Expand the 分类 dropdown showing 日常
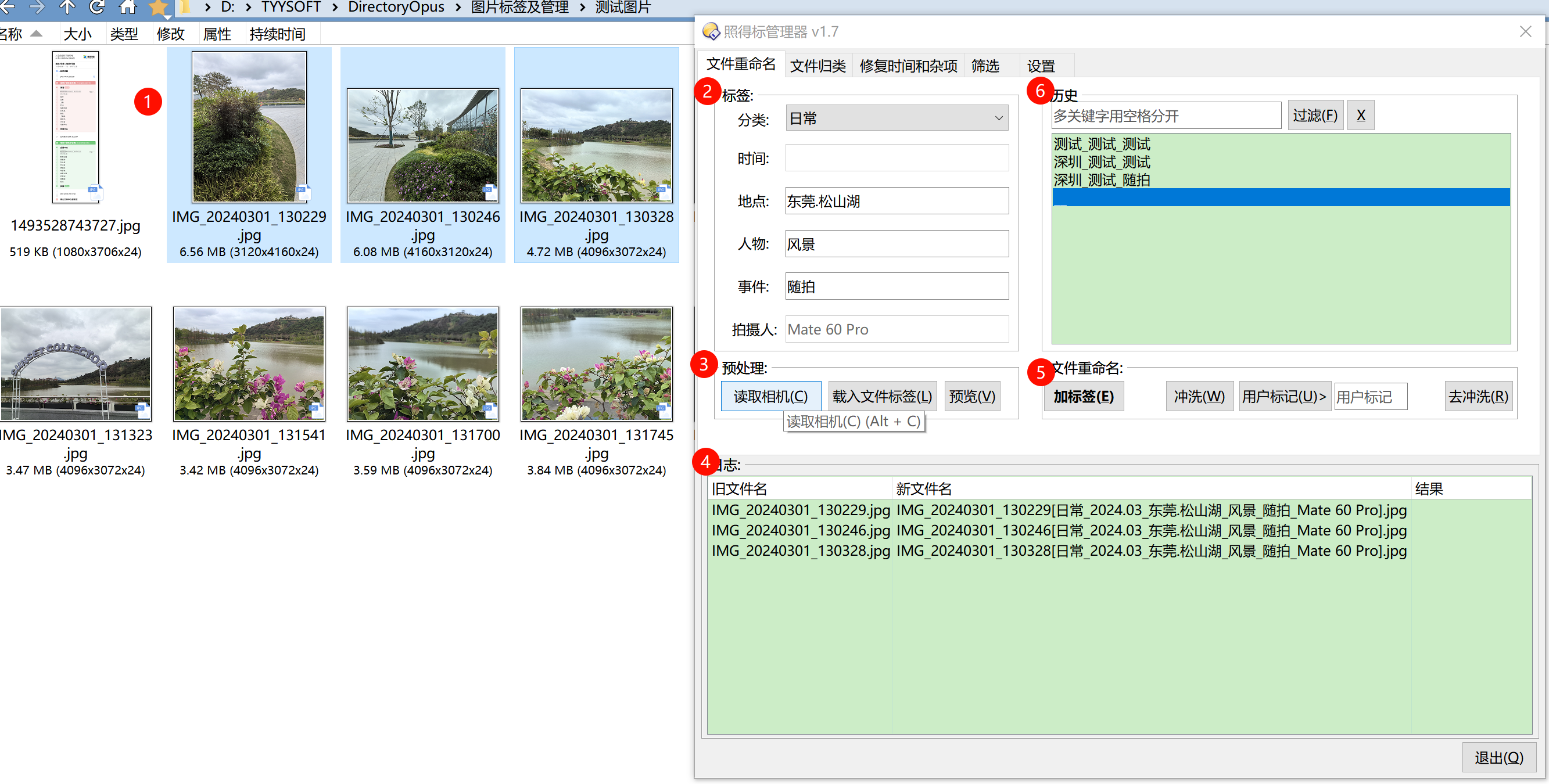 (998, 118)
